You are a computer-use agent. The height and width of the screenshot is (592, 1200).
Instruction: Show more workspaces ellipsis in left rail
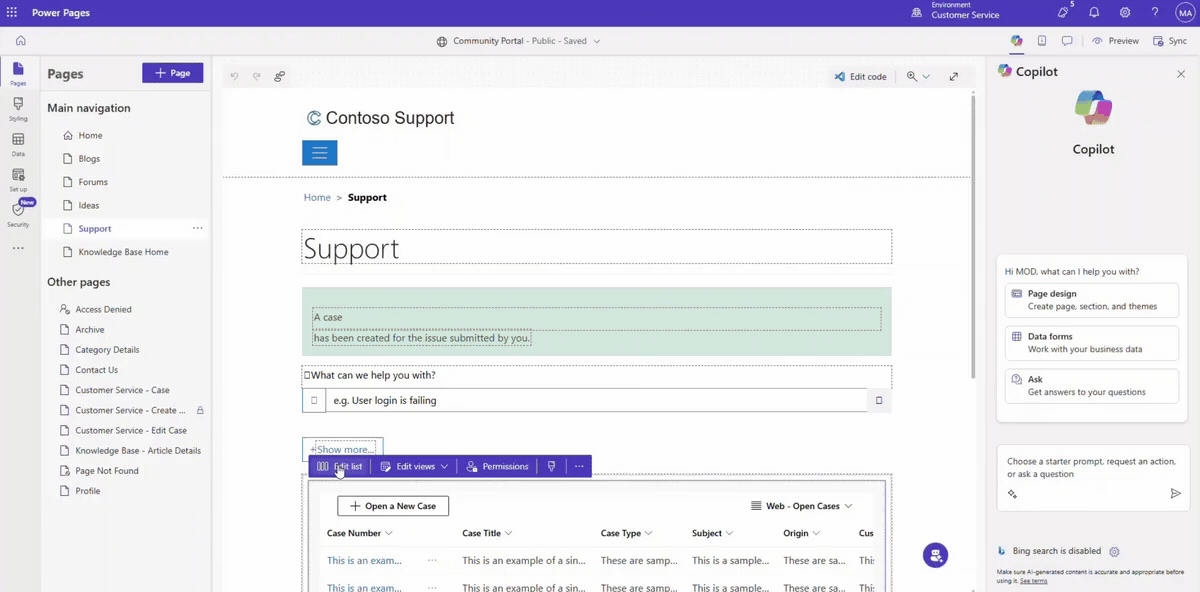pos(18,248)
